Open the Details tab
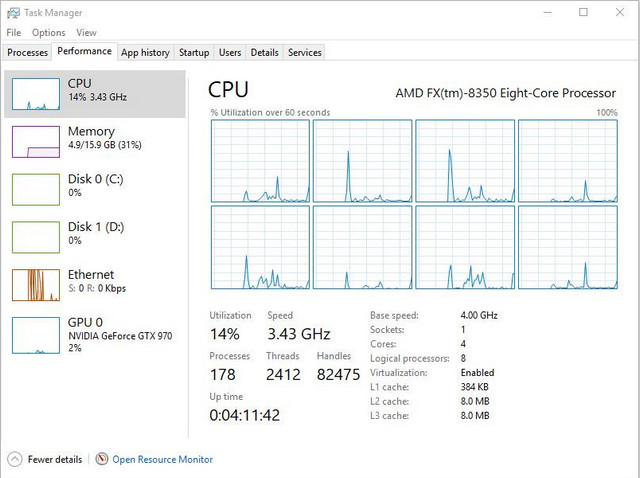The height and width of the screenshot is (478, 640). click(x=264, y=52)
